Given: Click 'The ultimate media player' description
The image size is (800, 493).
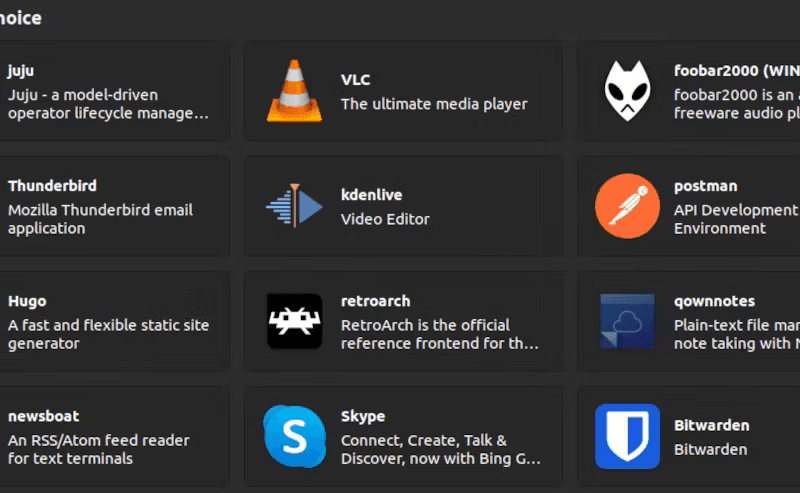Looking at the screenshot, I should [x=434, y=104].
